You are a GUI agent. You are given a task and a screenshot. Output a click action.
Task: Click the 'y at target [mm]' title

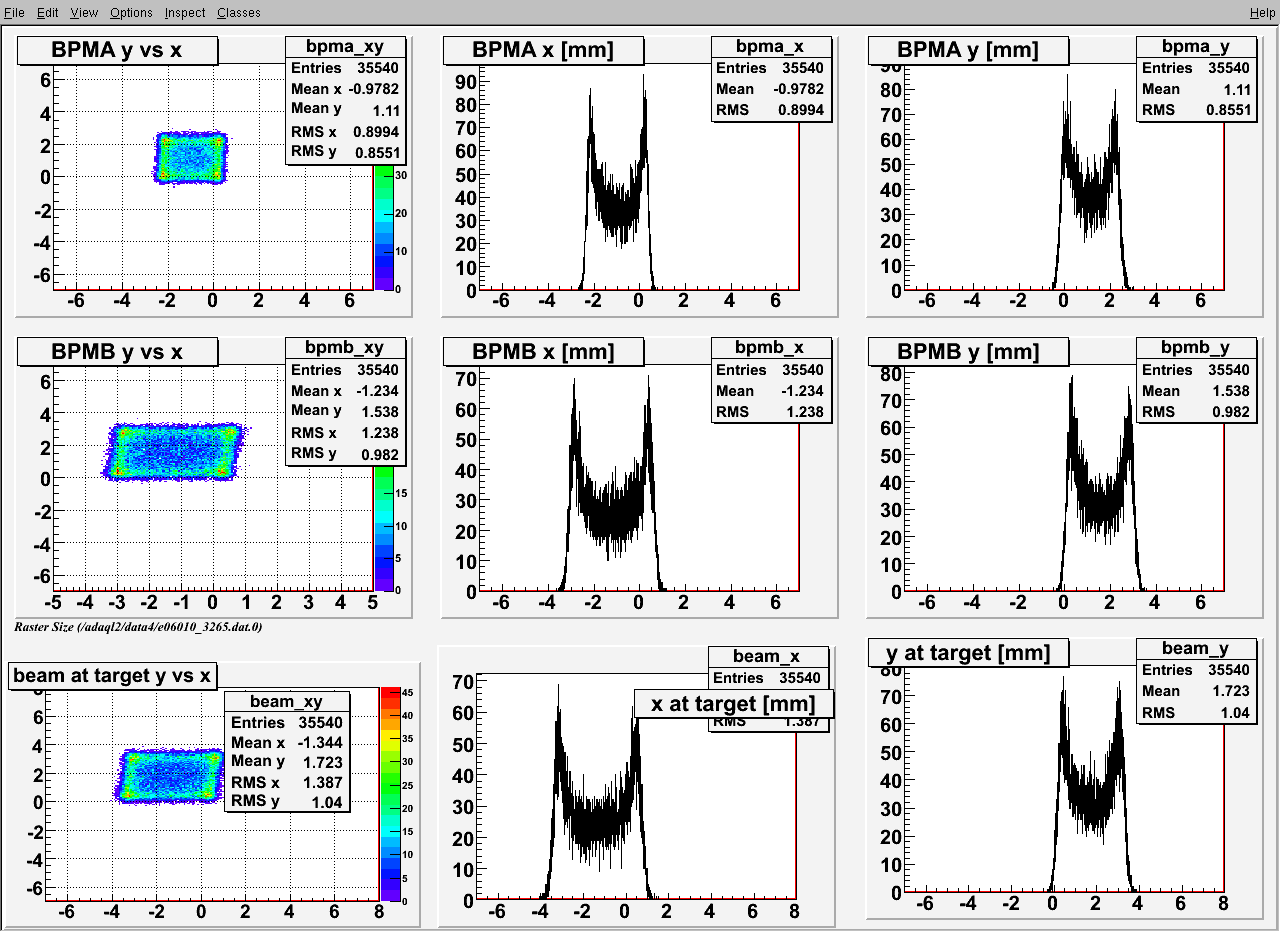tap(968, 653)
